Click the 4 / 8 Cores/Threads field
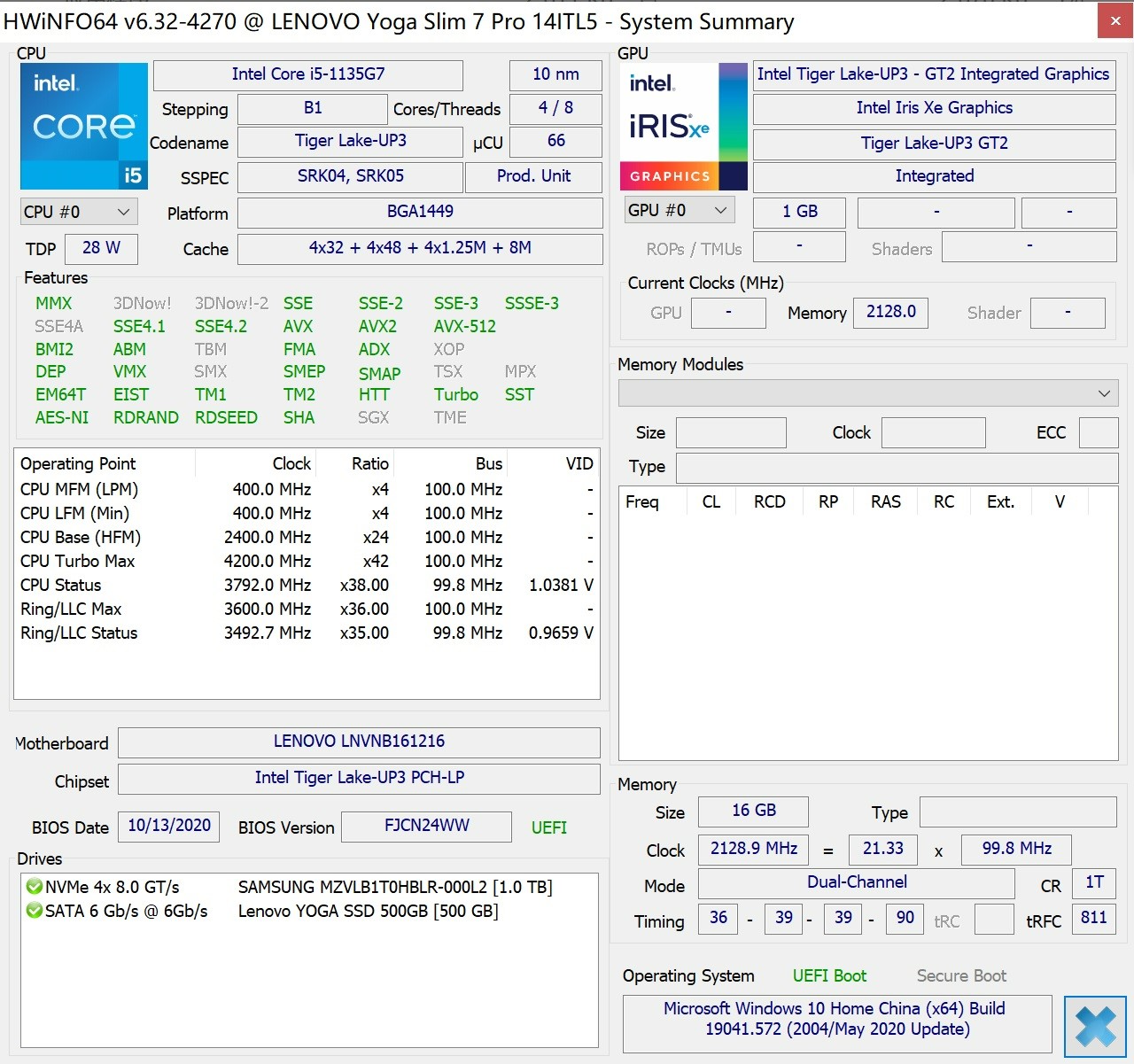Screen dimensions: 1134x1064 (x=555, y=108)
